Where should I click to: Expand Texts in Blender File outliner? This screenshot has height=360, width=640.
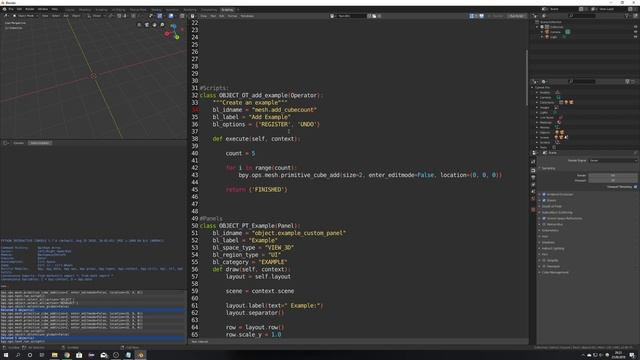point(537,147)
